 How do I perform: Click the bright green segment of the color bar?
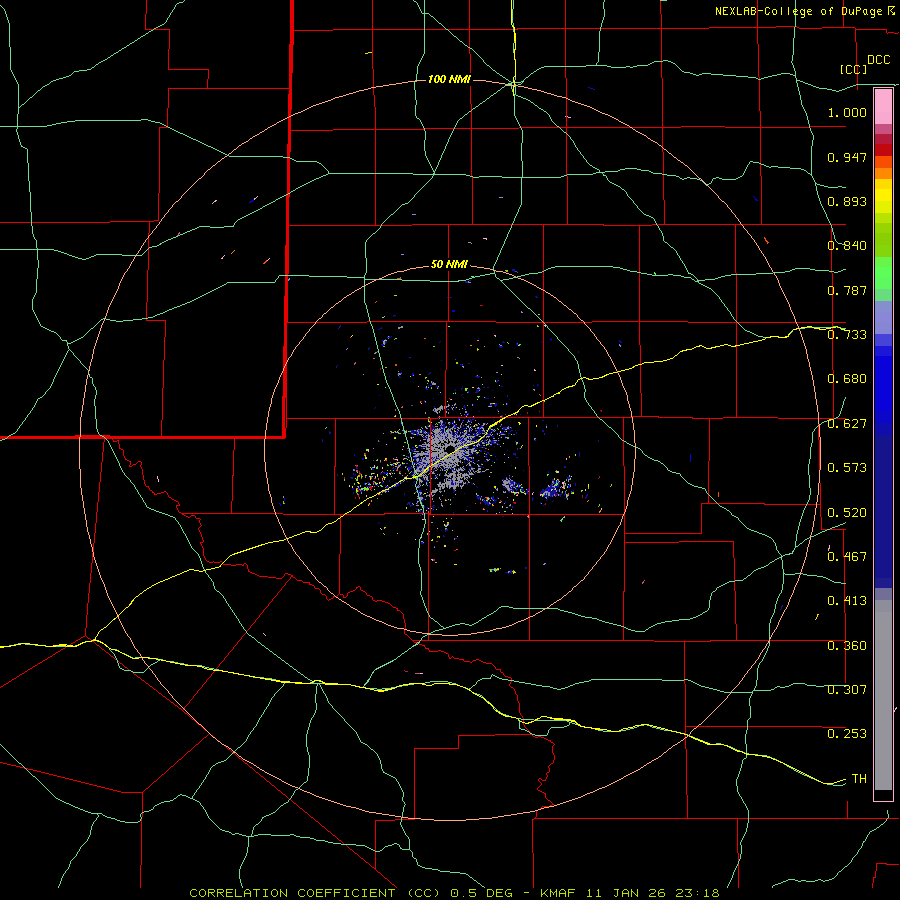point(883,273)
